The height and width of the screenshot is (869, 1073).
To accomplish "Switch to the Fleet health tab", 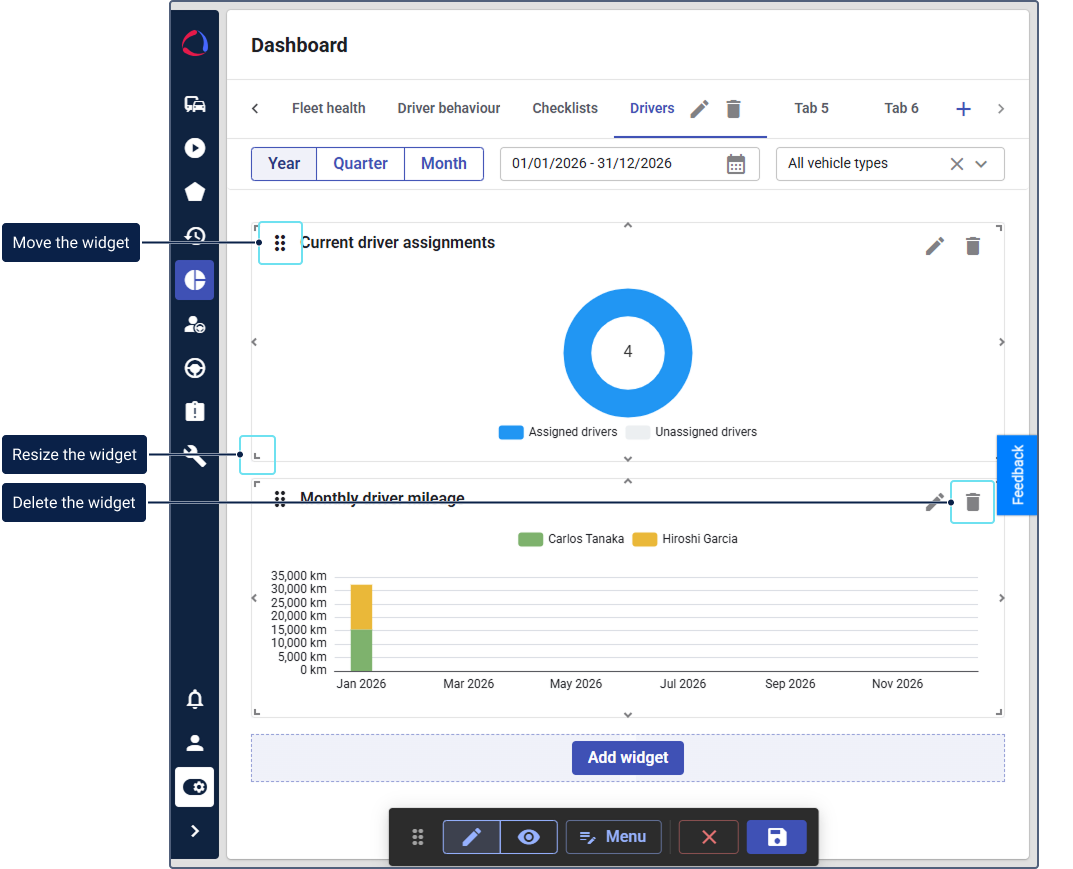I will [x=328, y=108].
